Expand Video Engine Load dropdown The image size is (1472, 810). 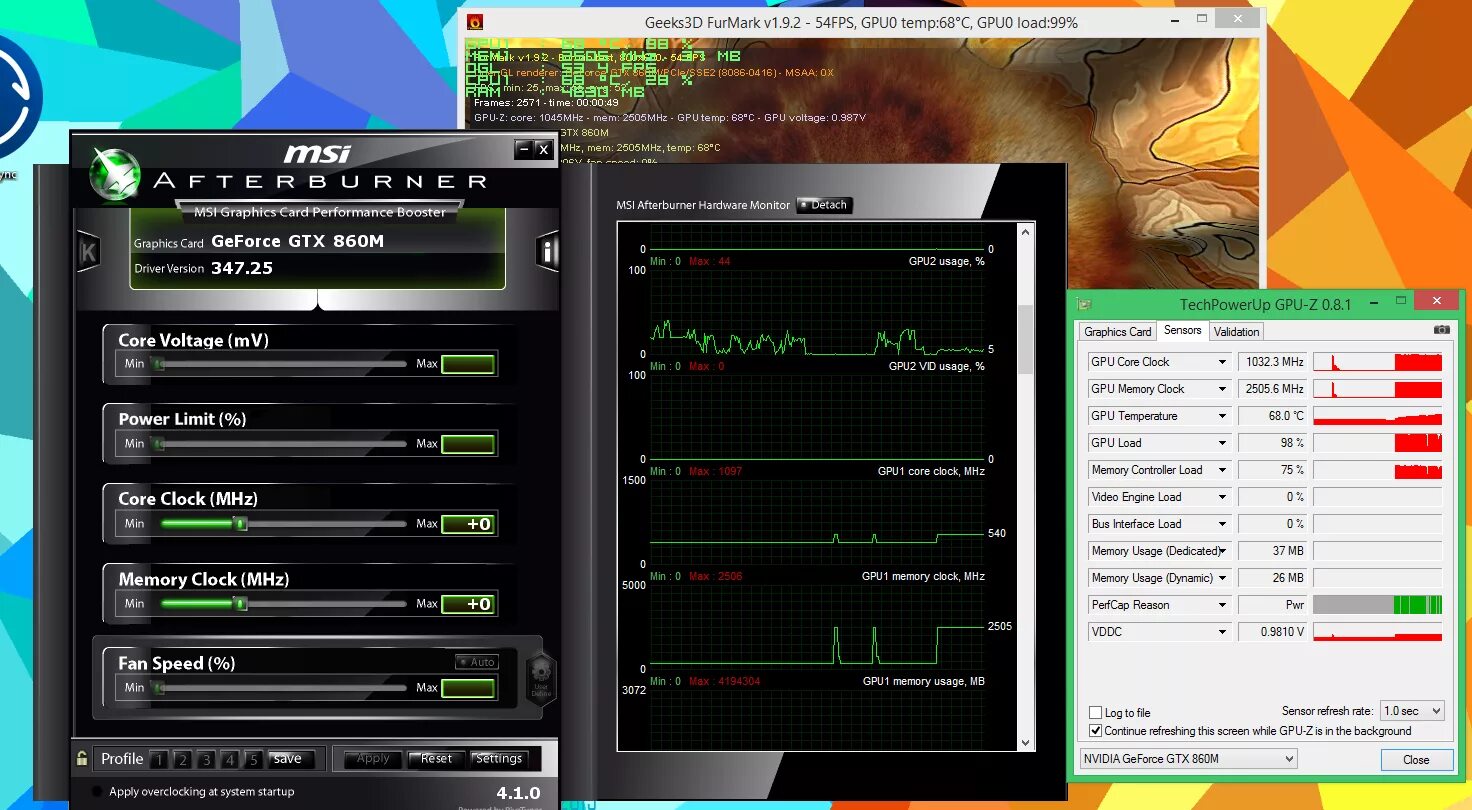1221,497
